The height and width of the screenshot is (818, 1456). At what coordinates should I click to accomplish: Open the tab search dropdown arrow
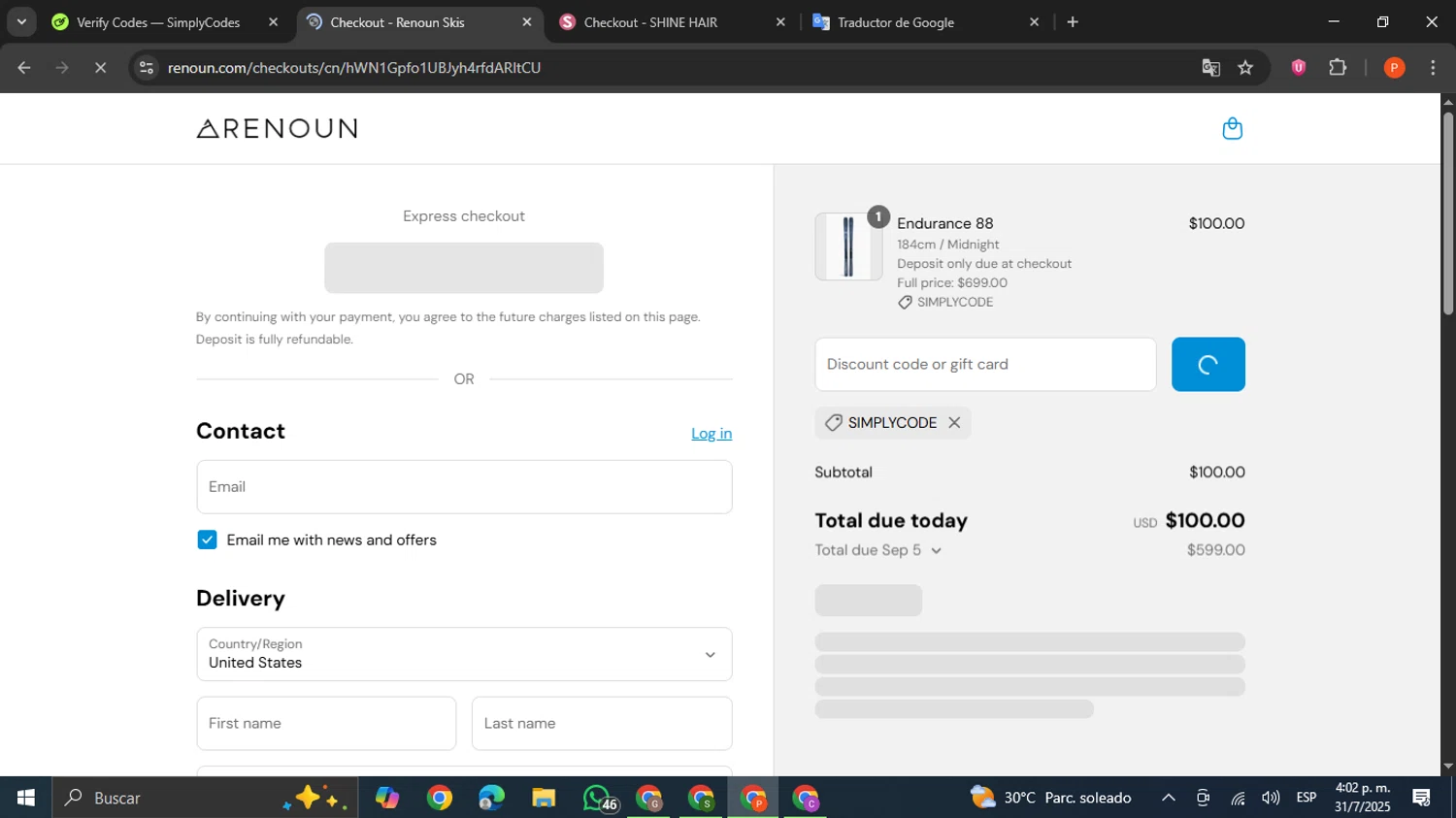point(21,22)
